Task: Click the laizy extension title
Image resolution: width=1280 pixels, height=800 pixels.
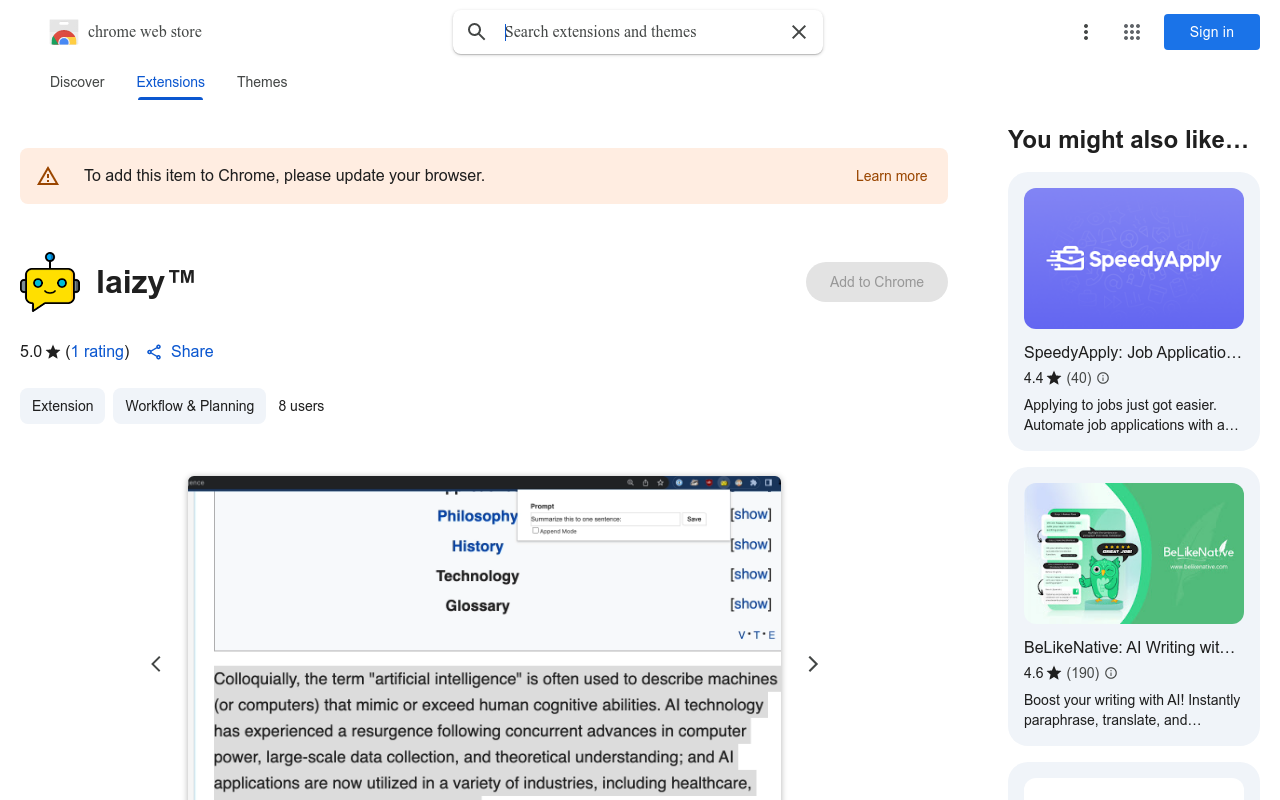Action: coord(146,281)
